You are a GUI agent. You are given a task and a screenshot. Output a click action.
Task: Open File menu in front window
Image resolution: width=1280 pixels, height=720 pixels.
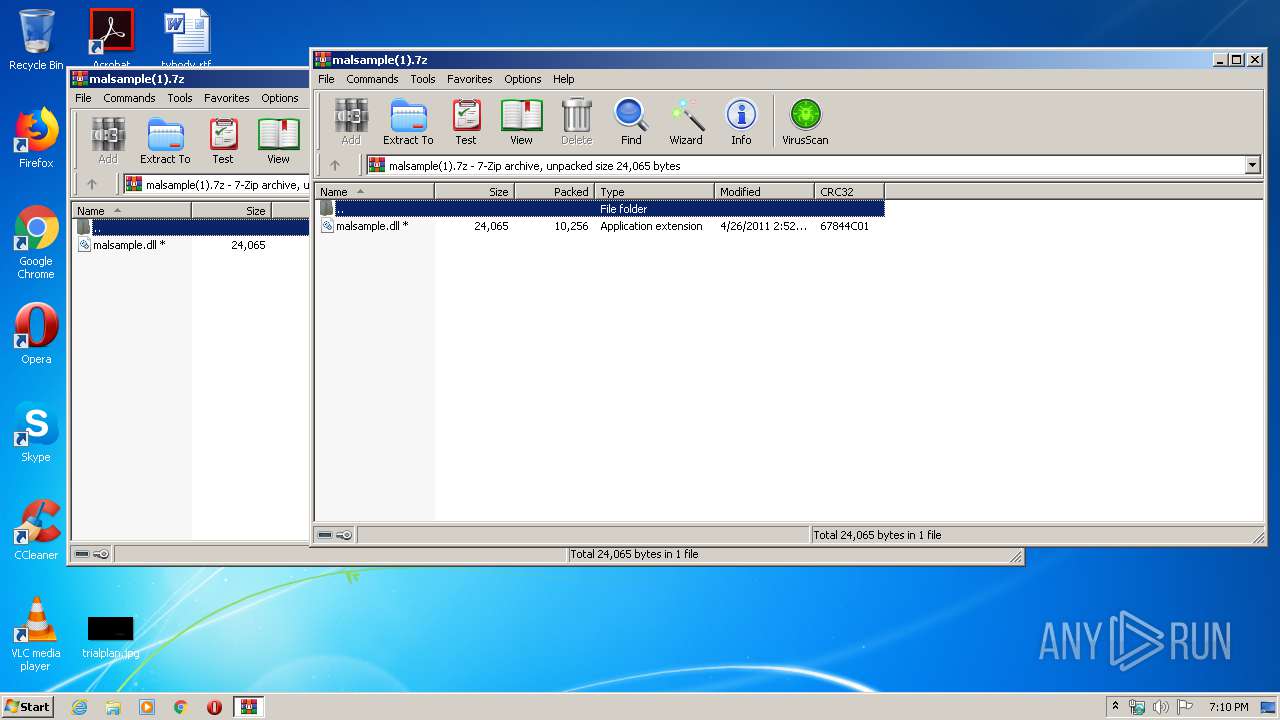326,79
